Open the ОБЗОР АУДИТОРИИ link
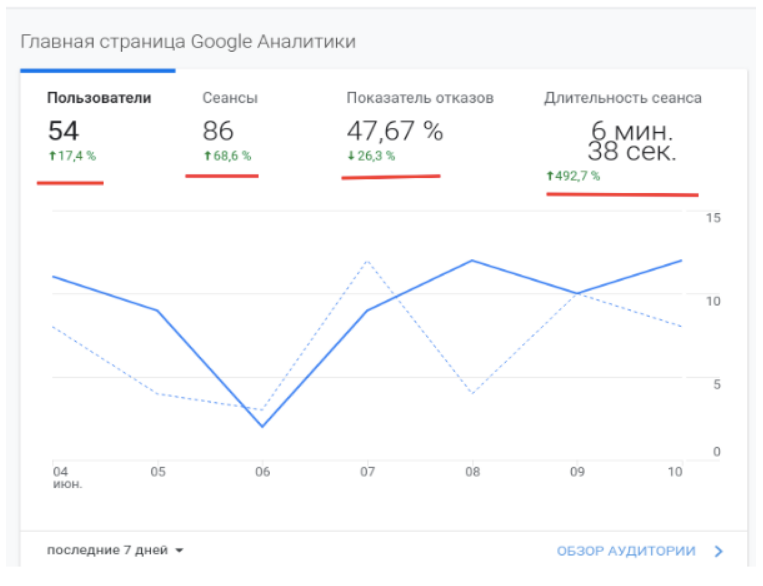 (626, 550)
